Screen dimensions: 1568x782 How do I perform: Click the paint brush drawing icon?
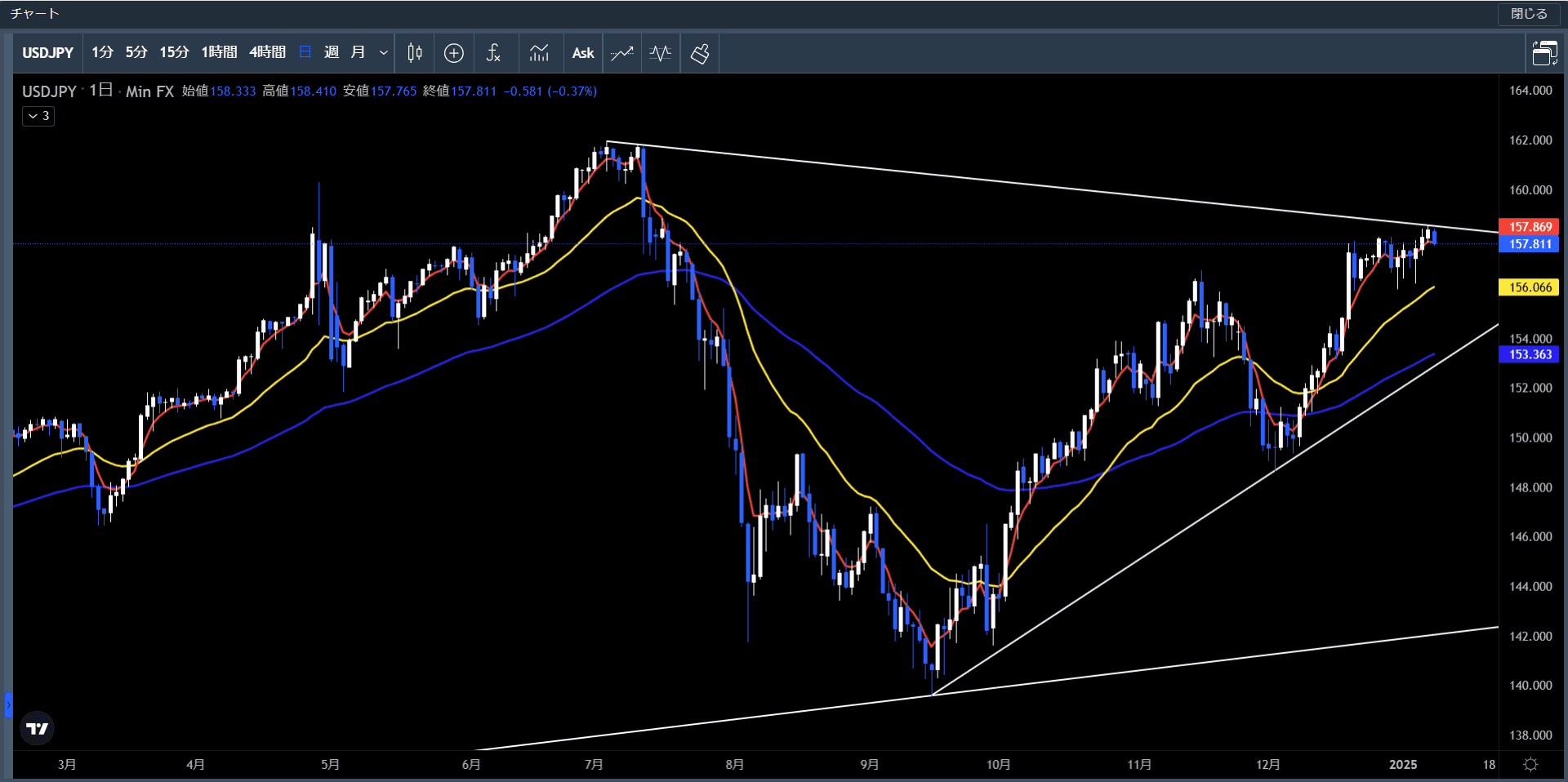click(x=700, y=53)
